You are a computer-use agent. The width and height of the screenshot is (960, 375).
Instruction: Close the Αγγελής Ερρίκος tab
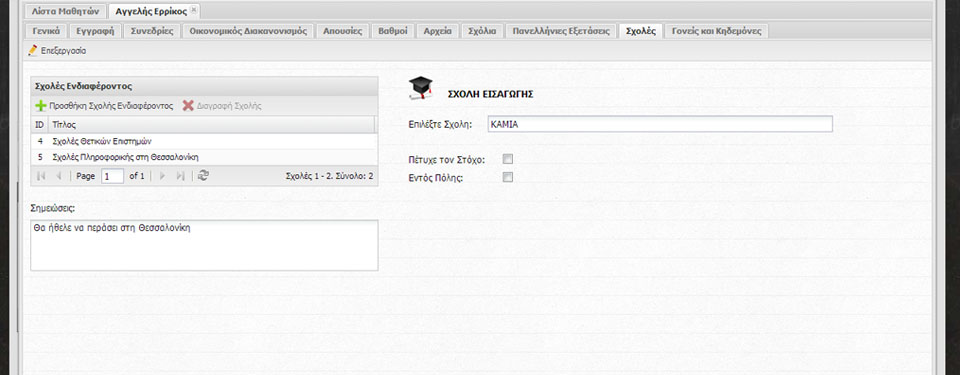[x=193, y=10]
